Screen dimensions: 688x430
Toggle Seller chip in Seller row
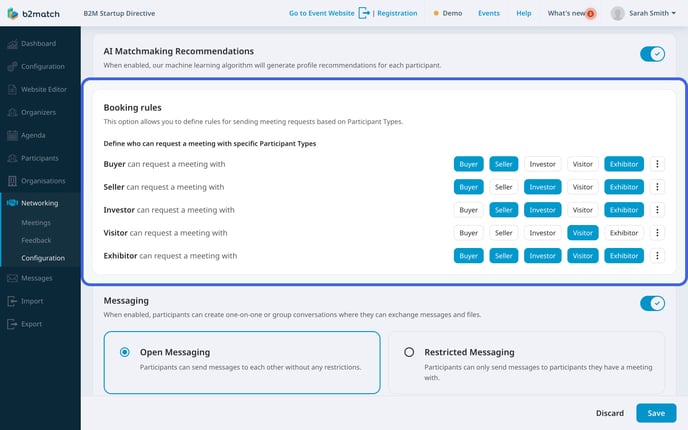tap(503, 187)
